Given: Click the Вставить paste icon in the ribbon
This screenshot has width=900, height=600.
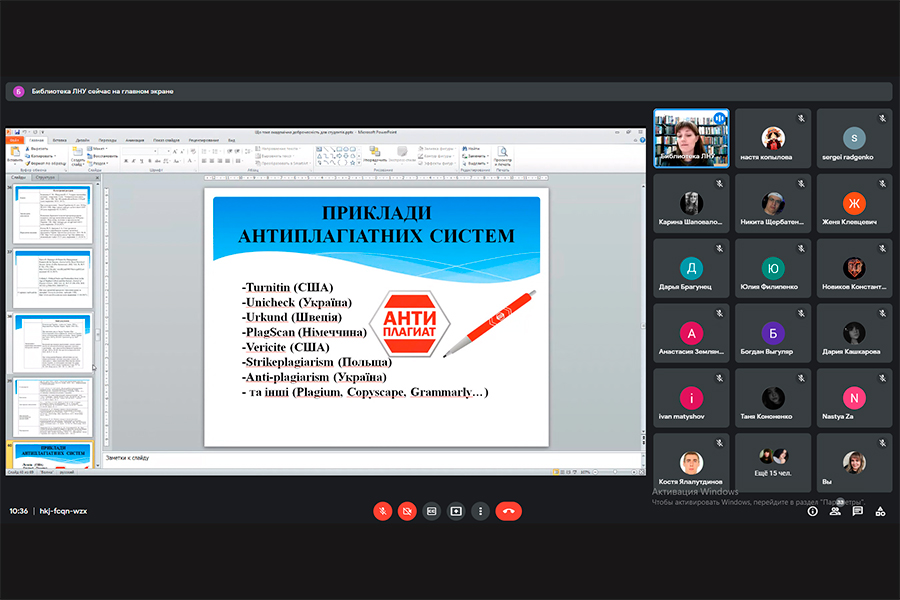Looking at the screenshot, I should (14, 153).
